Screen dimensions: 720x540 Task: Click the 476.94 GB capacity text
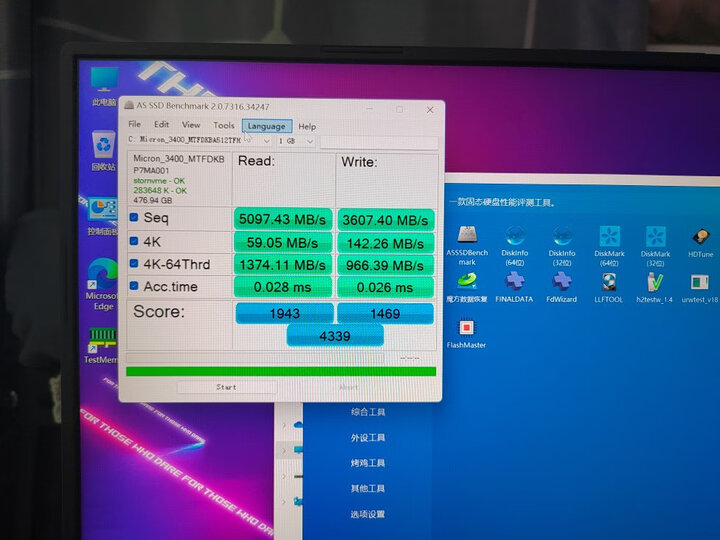(152, 200)
